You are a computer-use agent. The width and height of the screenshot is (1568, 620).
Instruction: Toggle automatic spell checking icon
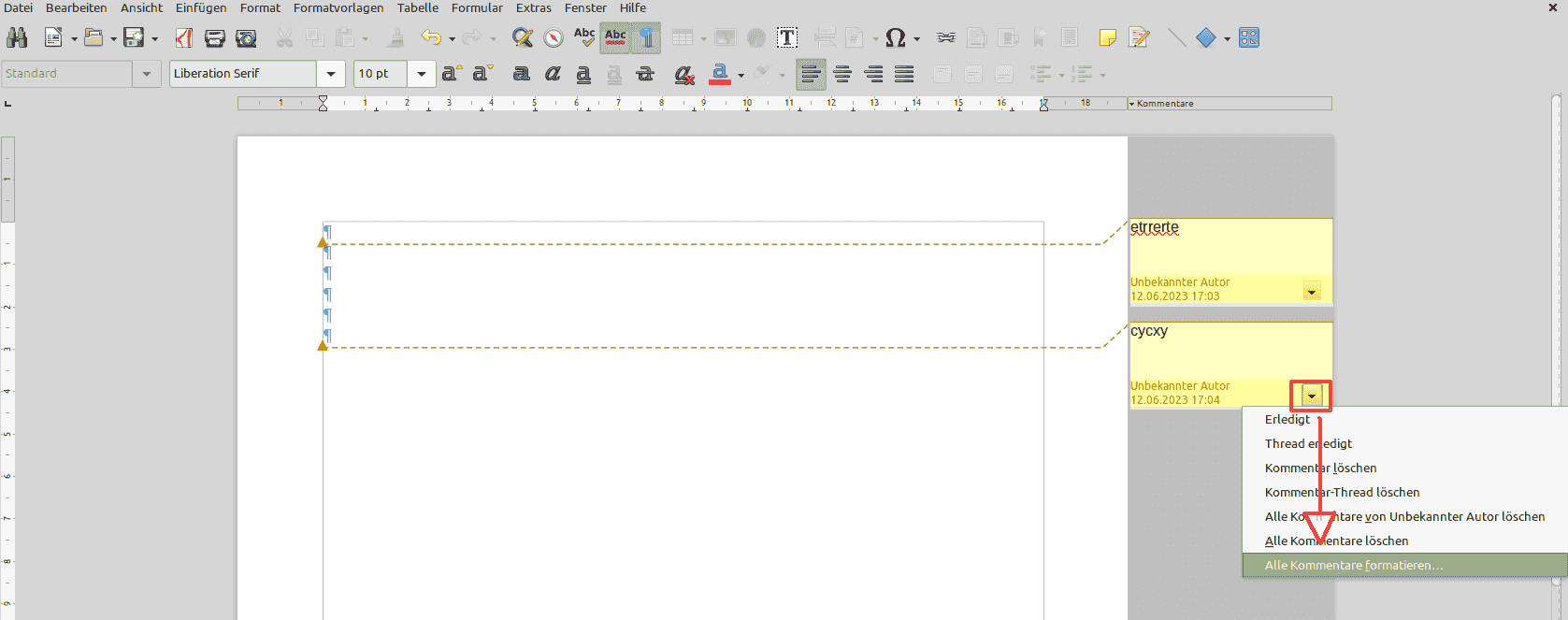(x=615, y=37)
